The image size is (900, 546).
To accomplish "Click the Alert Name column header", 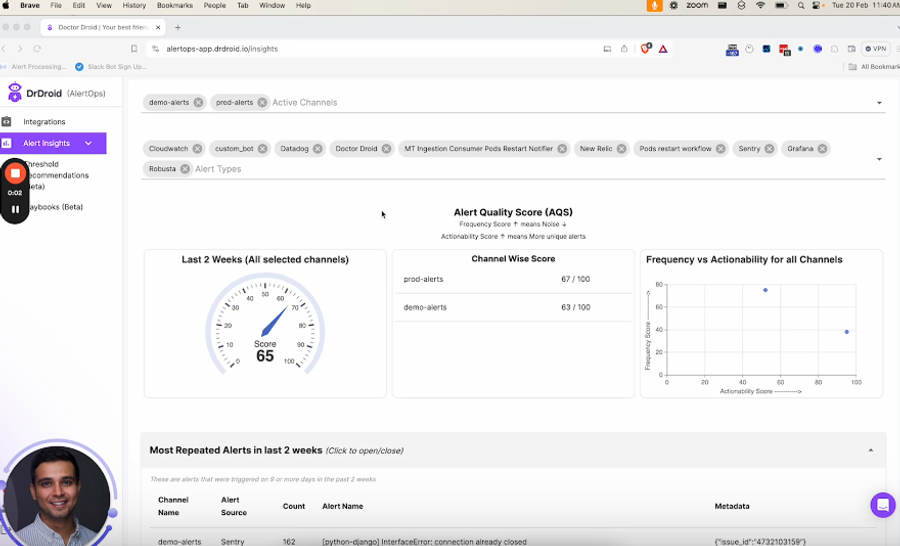I will pyautogui.click(x=343, y=506).
